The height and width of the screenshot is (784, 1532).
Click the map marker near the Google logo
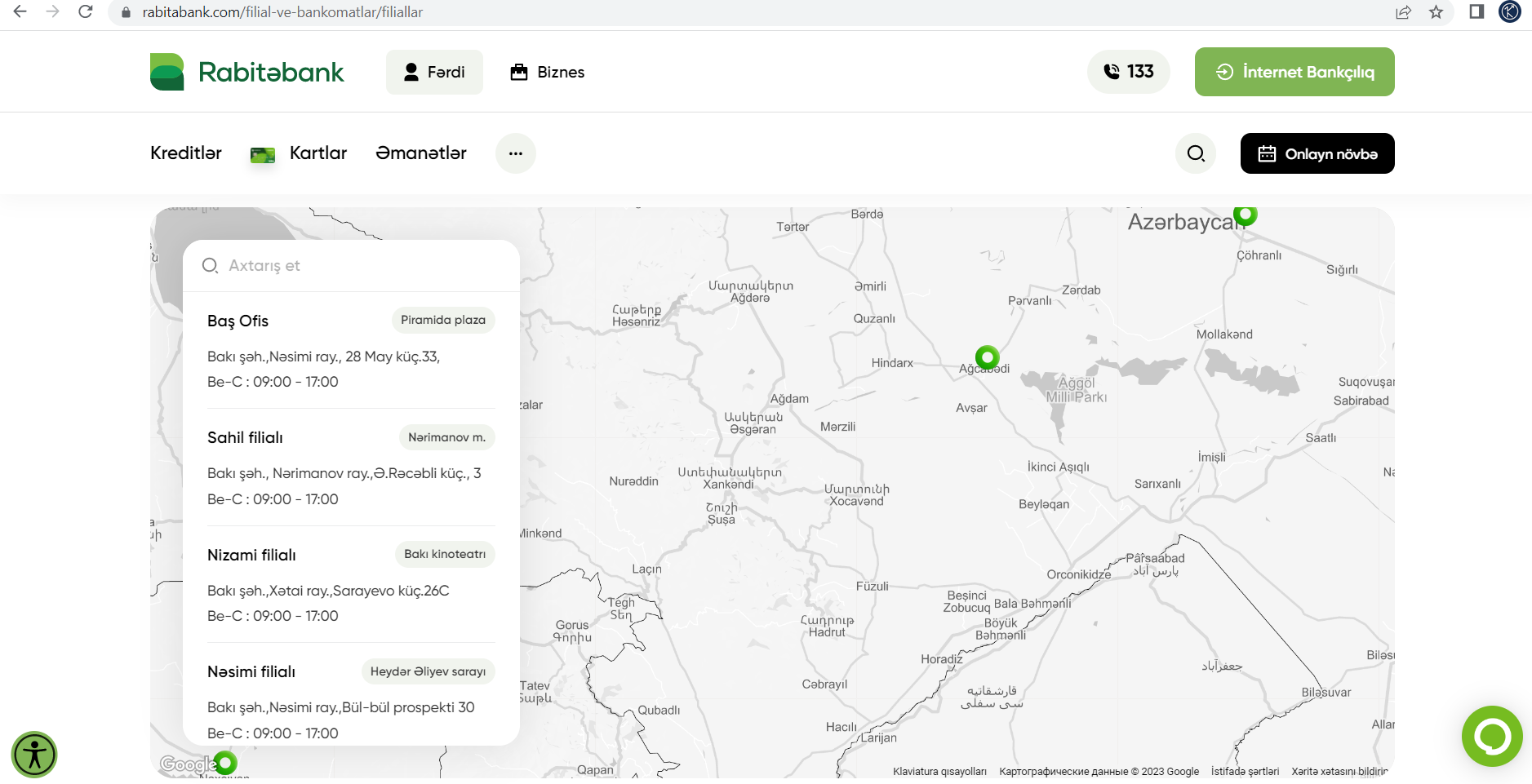click(225, 763)
